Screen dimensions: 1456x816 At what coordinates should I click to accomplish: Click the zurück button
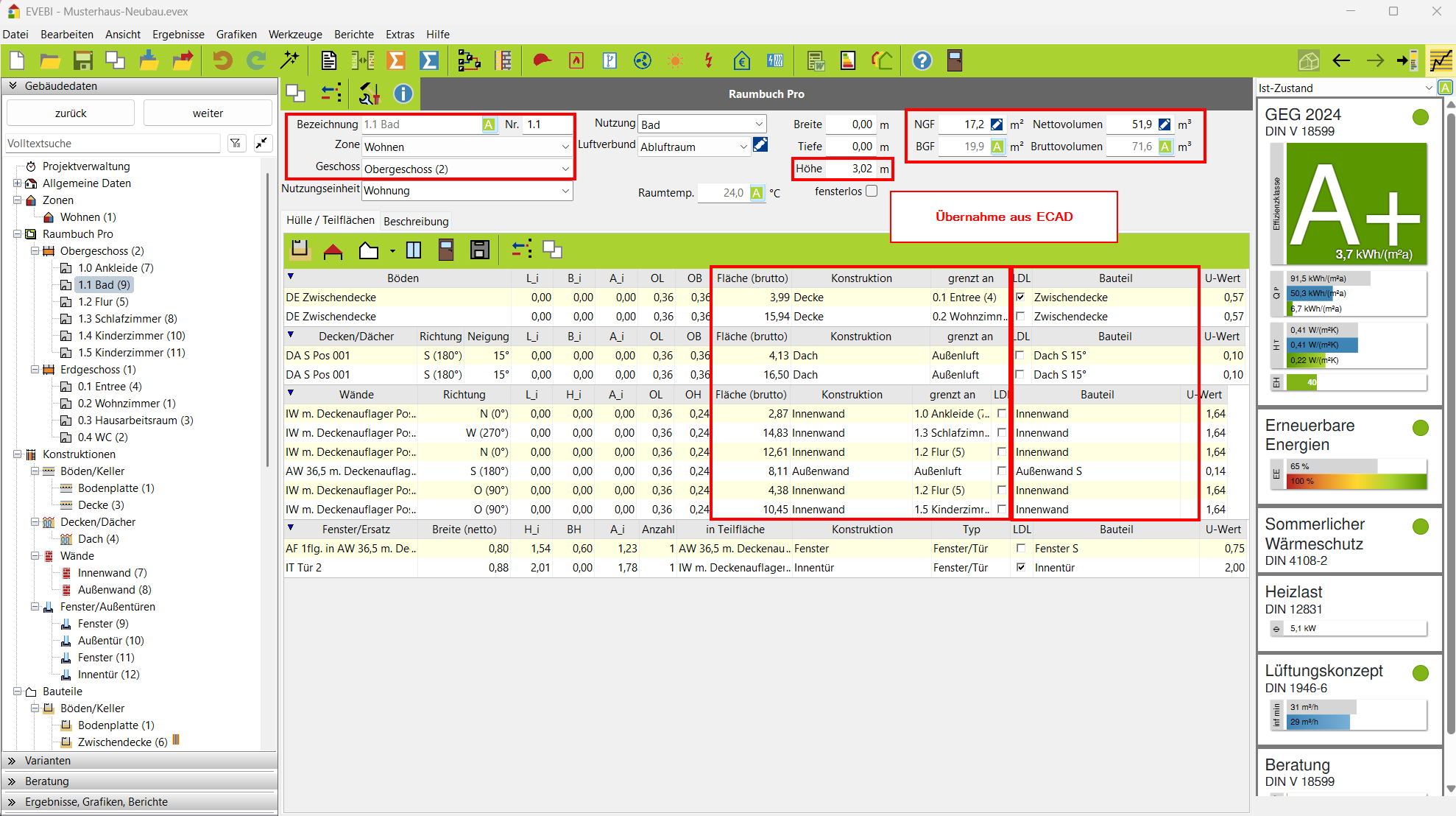(71, 113)
